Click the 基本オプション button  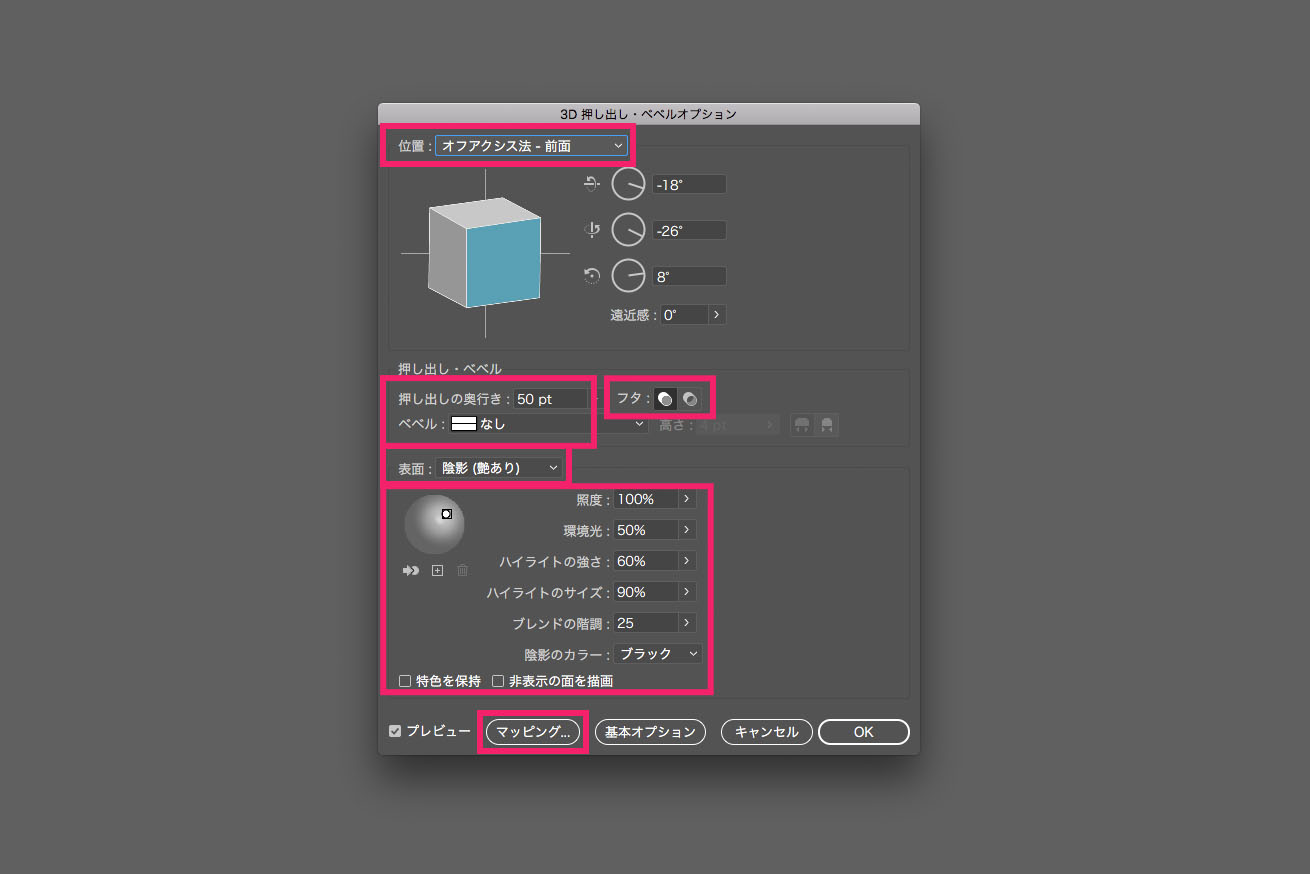(650, 732)
